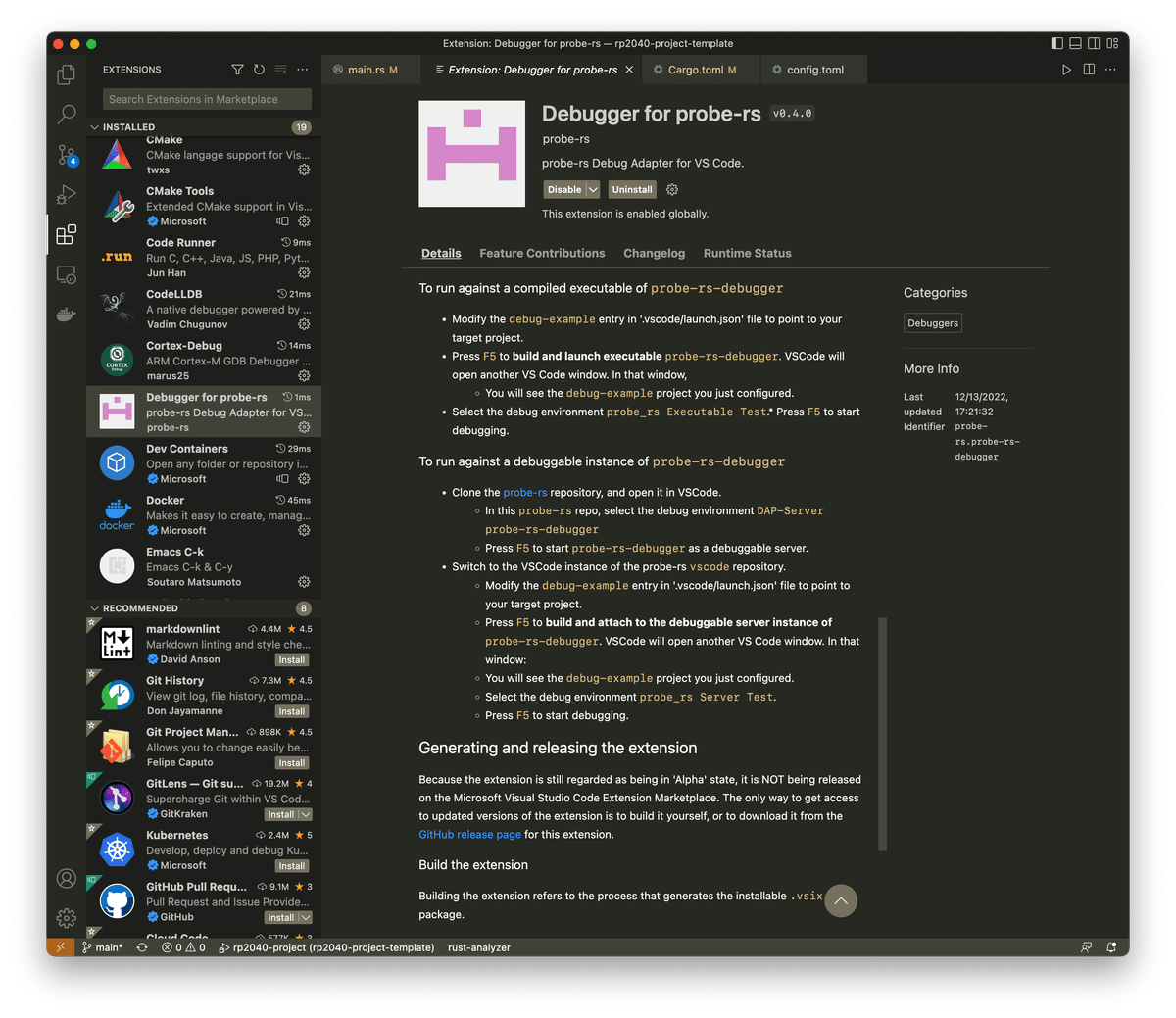Open the Docker view in the activity bar
The width and height of the screenshot is (1176, 1018).
pyautogui.click(x=66, y=314)
